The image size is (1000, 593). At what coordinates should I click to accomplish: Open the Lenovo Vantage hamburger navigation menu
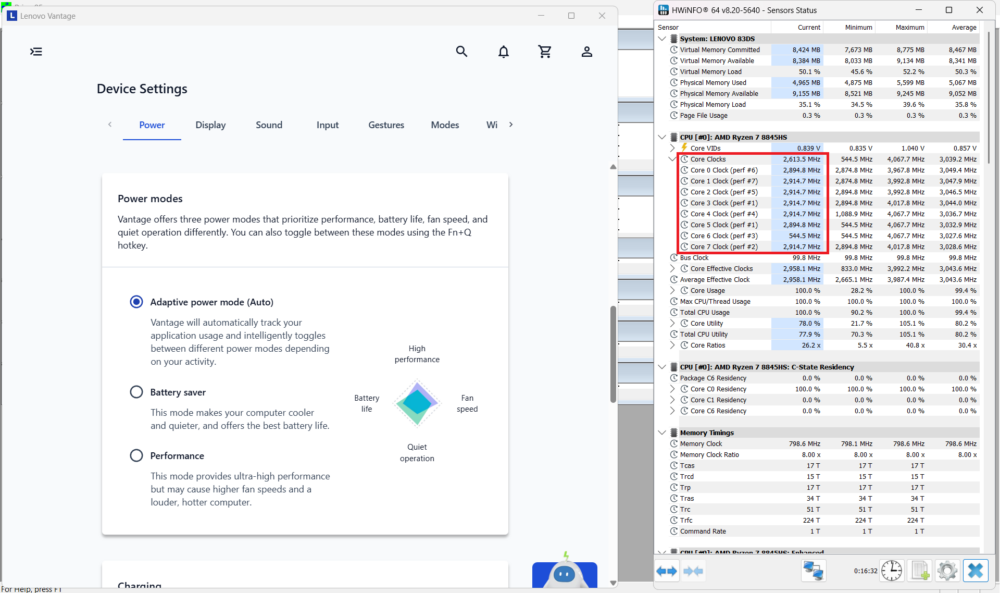pyautogui.click(x=36, y=52)
